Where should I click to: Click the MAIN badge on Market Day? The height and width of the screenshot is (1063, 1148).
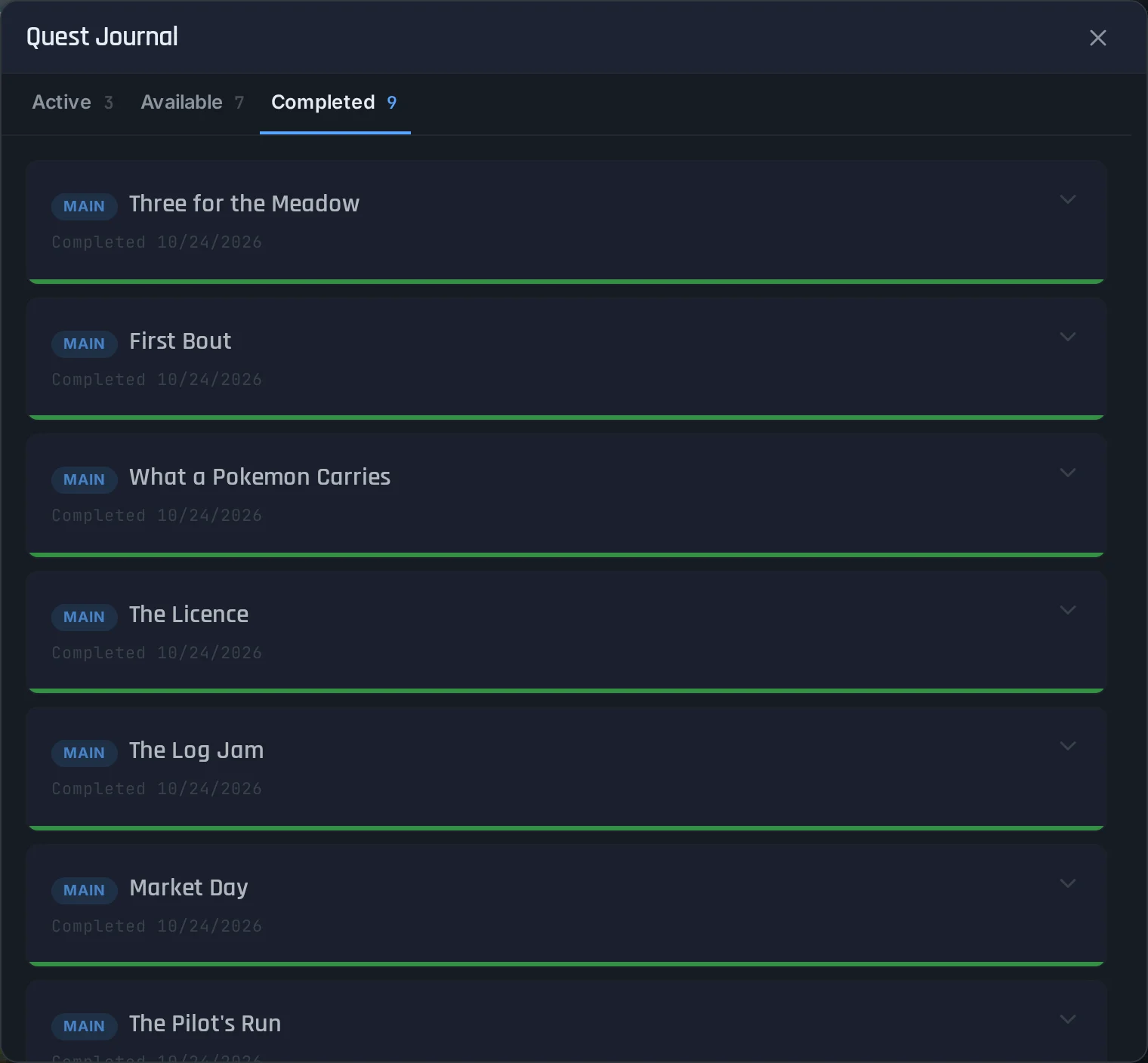(84, 890)
